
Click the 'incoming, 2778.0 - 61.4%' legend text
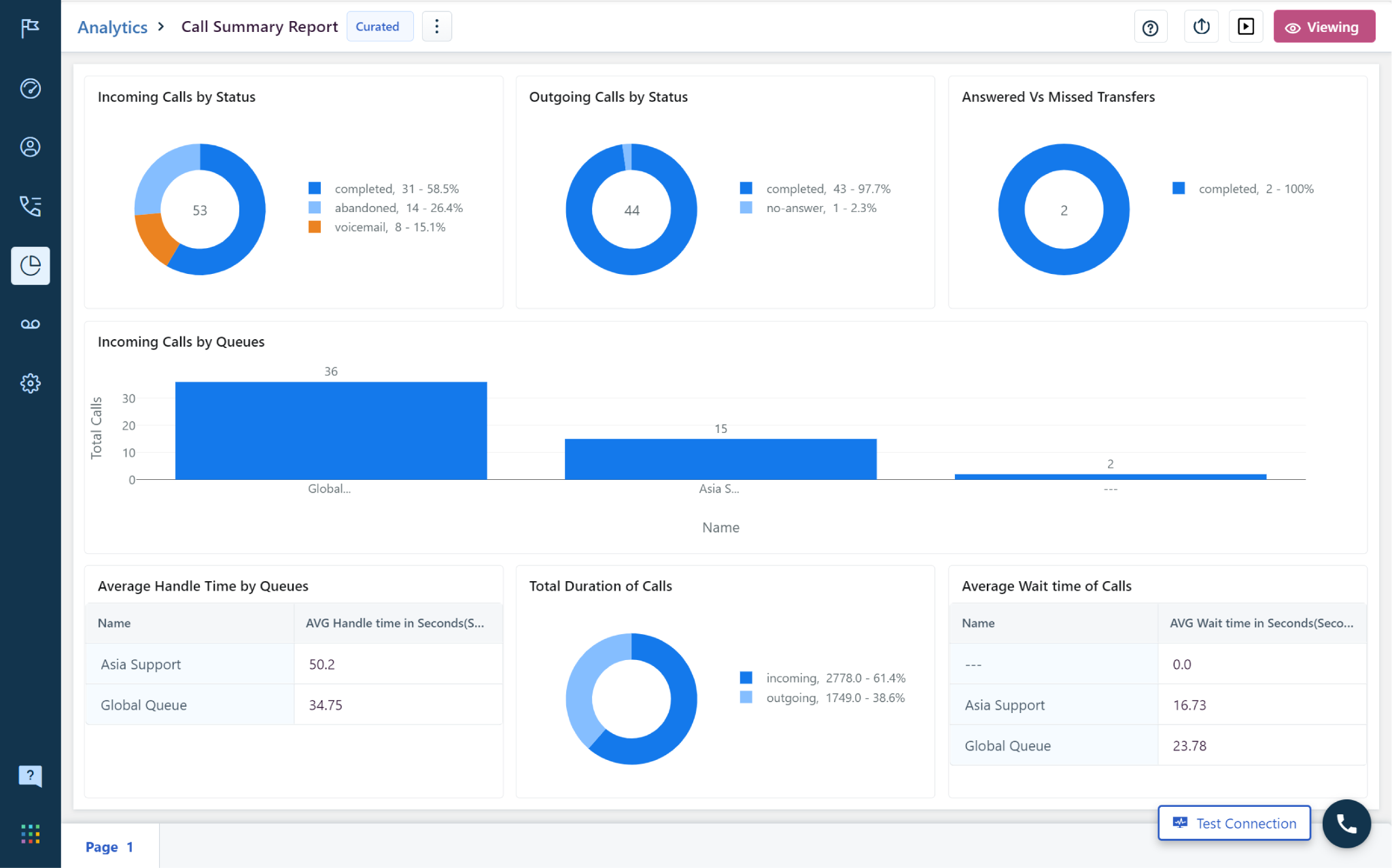836,678
